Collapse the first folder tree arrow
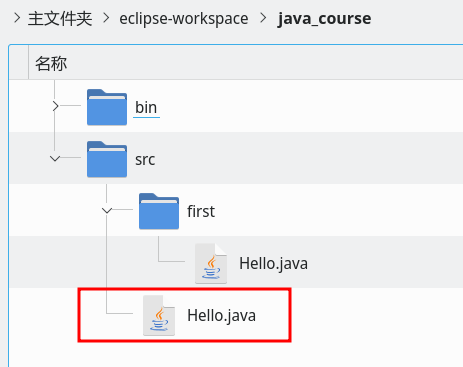Image resolution: width=463 pixels, height=367 pixels. [x=107, y=211]
